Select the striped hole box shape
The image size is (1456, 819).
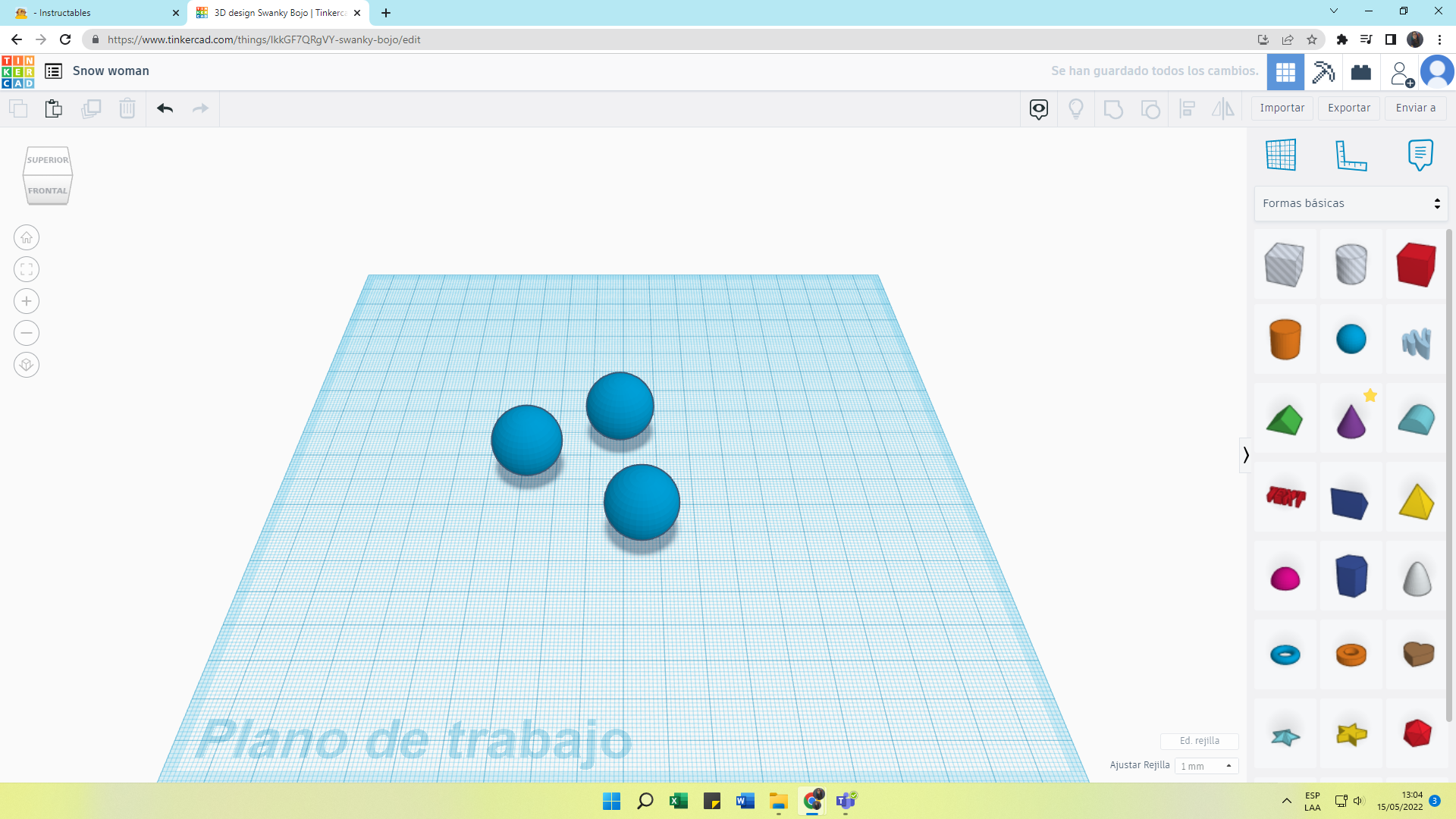tap(1285, 264)
